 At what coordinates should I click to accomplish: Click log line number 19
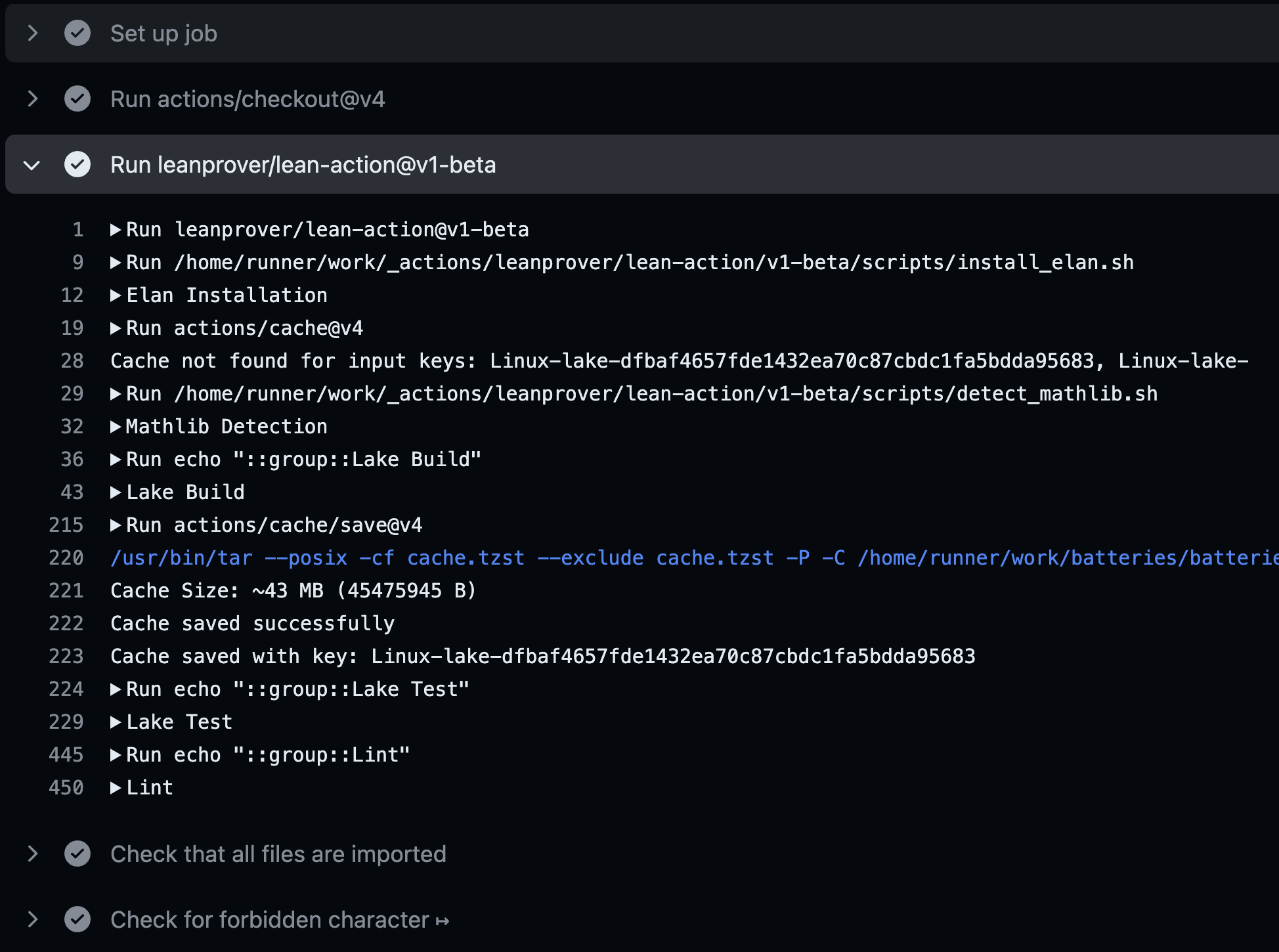72,328
